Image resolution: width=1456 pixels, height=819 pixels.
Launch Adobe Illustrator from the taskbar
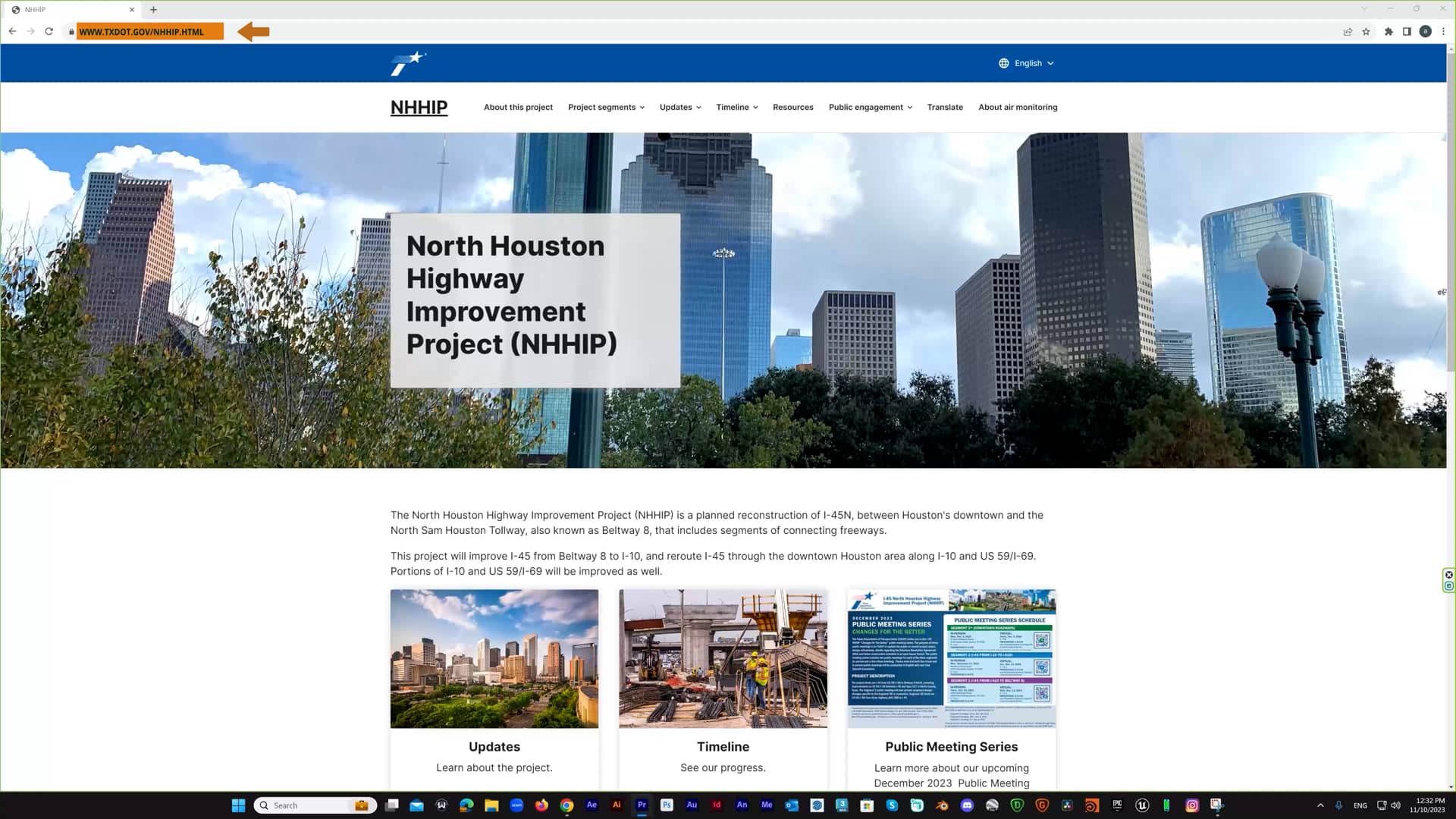click(617, 805)
